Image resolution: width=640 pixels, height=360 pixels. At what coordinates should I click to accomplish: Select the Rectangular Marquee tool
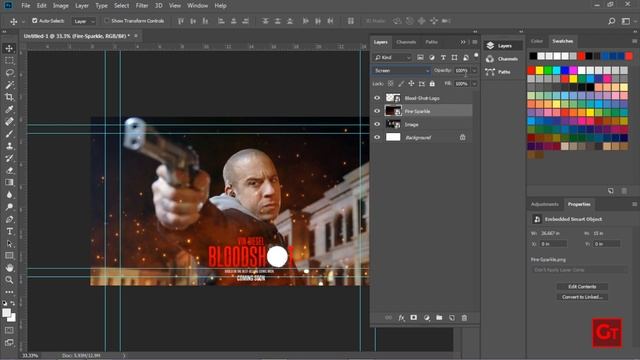click(x=9, y=60)
